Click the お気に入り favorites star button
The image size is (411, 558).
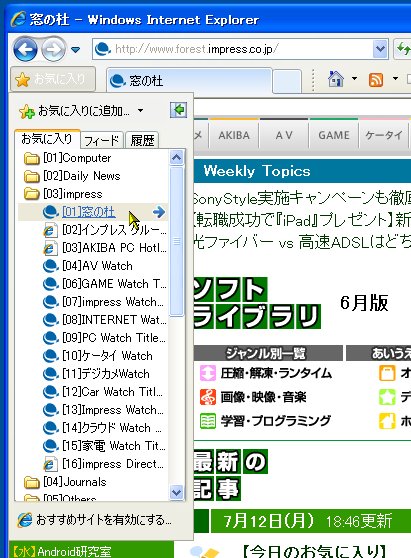click(53, 79)
